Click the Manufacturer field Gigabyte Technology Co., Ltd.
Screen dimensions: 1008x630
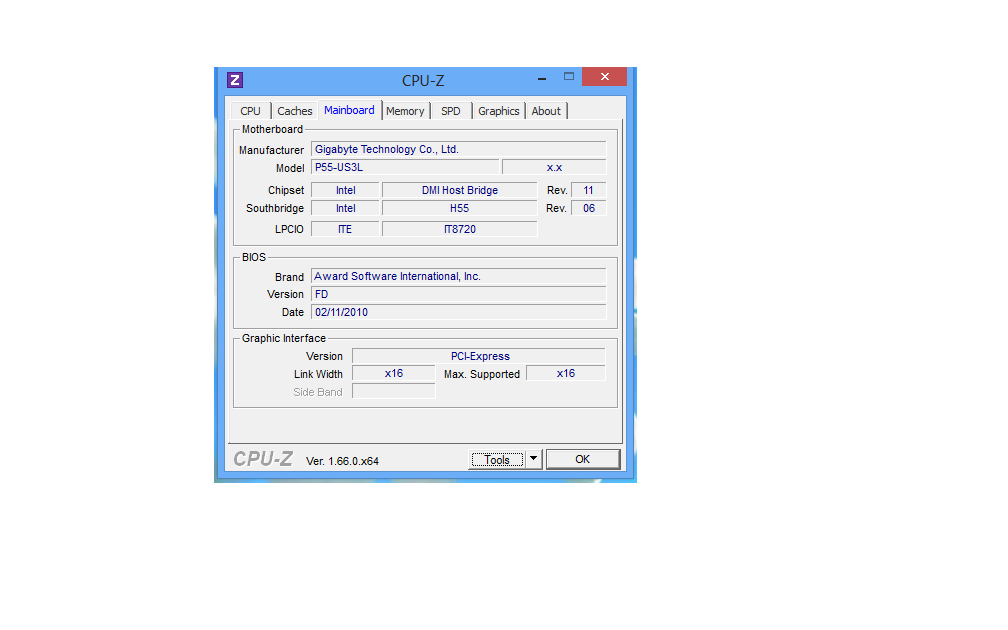(458, 149)
